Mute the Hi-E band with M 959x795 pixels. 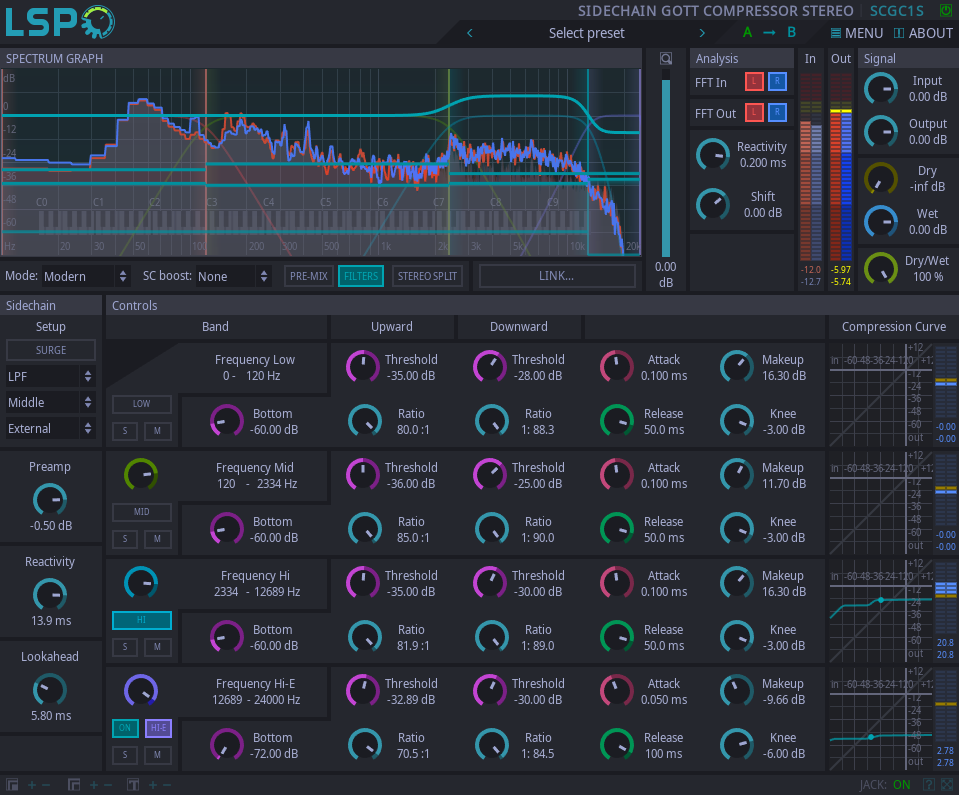pyautogui.click(x=157, y=755)
